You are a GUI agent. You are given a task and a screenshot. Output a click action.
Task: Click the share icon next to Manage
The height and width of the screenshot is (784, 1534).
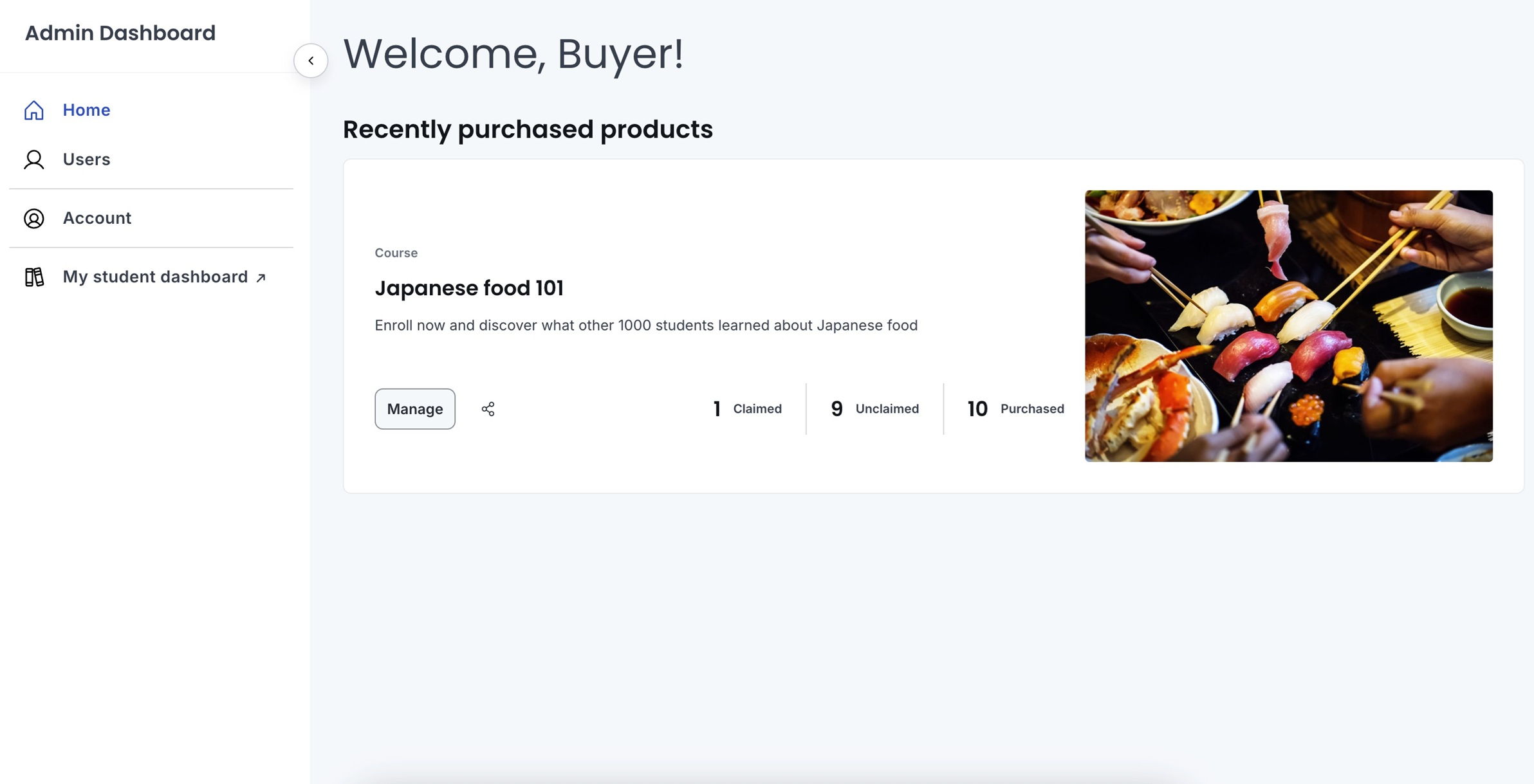(x=488, y=409)
